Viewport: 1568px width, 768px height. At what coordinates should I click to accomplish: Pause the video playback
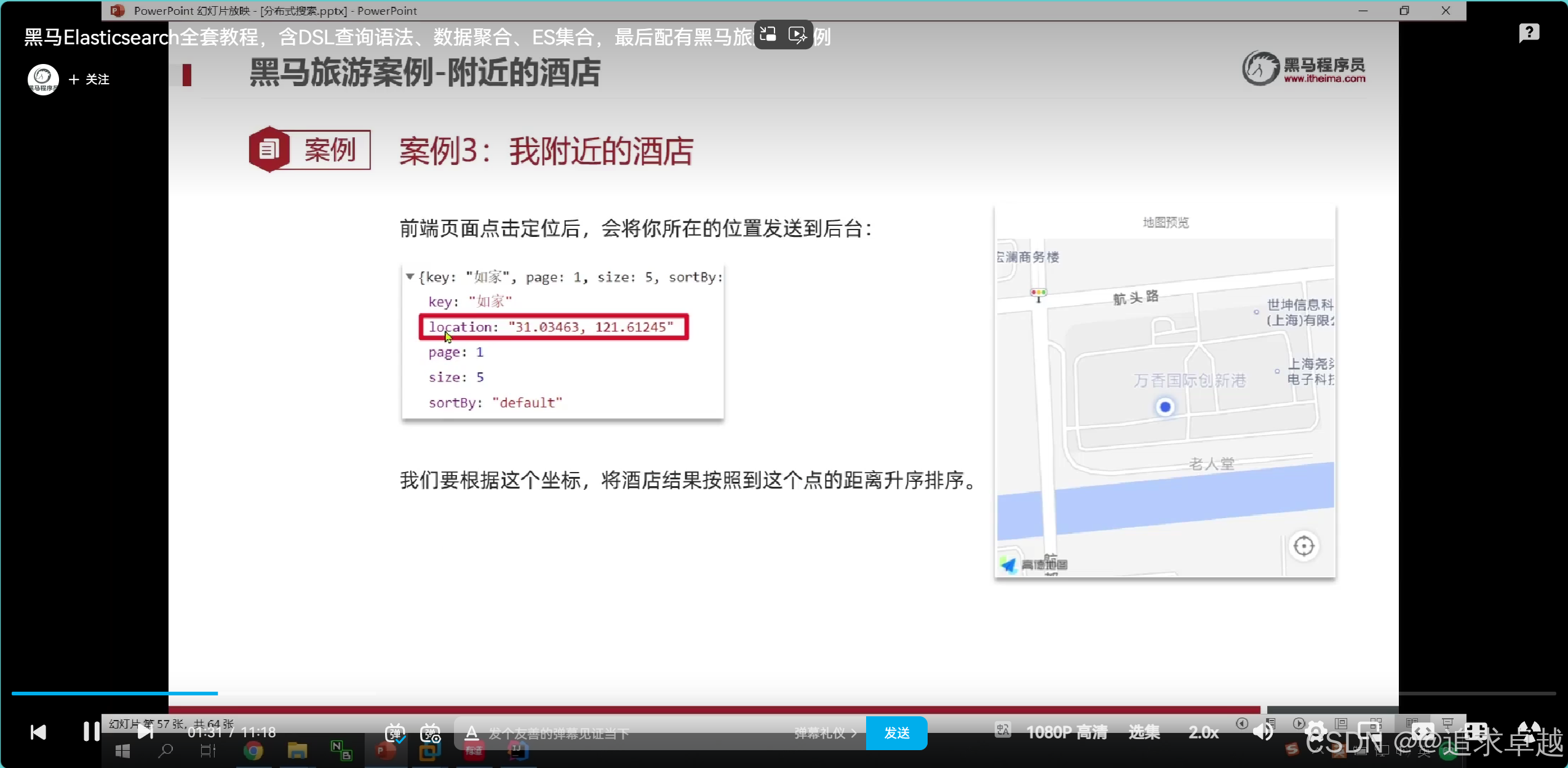point(91,732)
